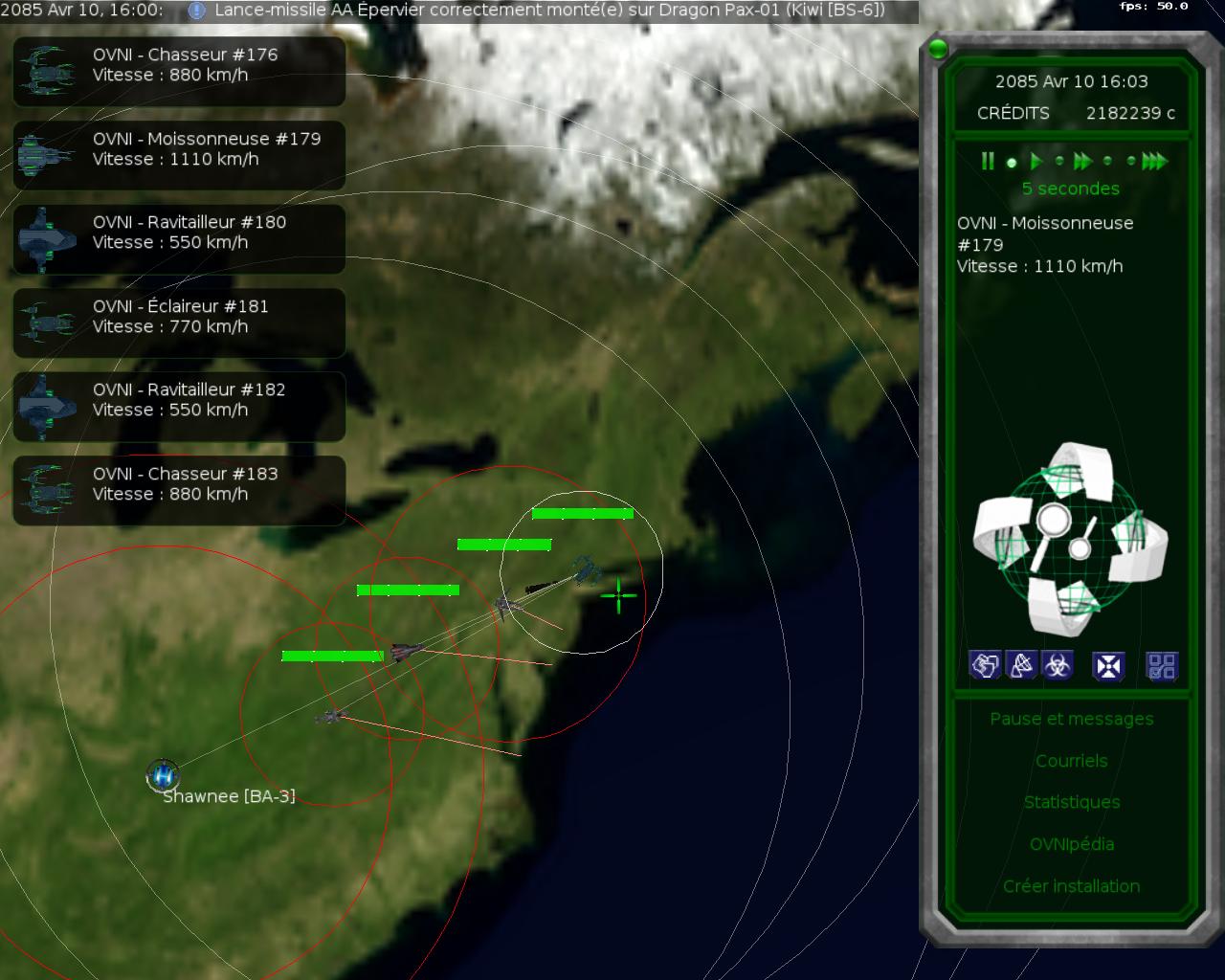Viewport: 1225px width, 980px height.
Task: Select the double-arrow fast forward speed
Action: click(1083, 161)
